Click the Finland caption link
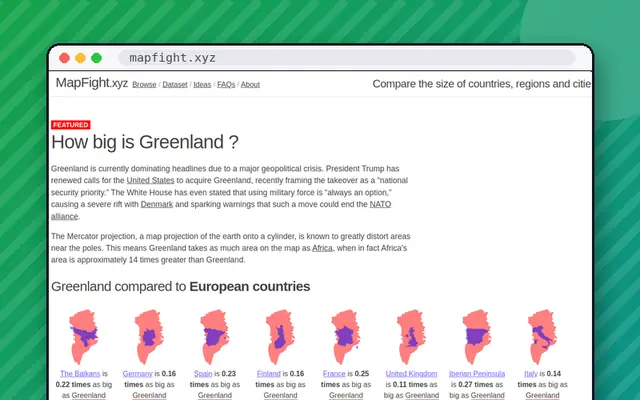Screen dimensions: 640x400 [x=269, y=373]
